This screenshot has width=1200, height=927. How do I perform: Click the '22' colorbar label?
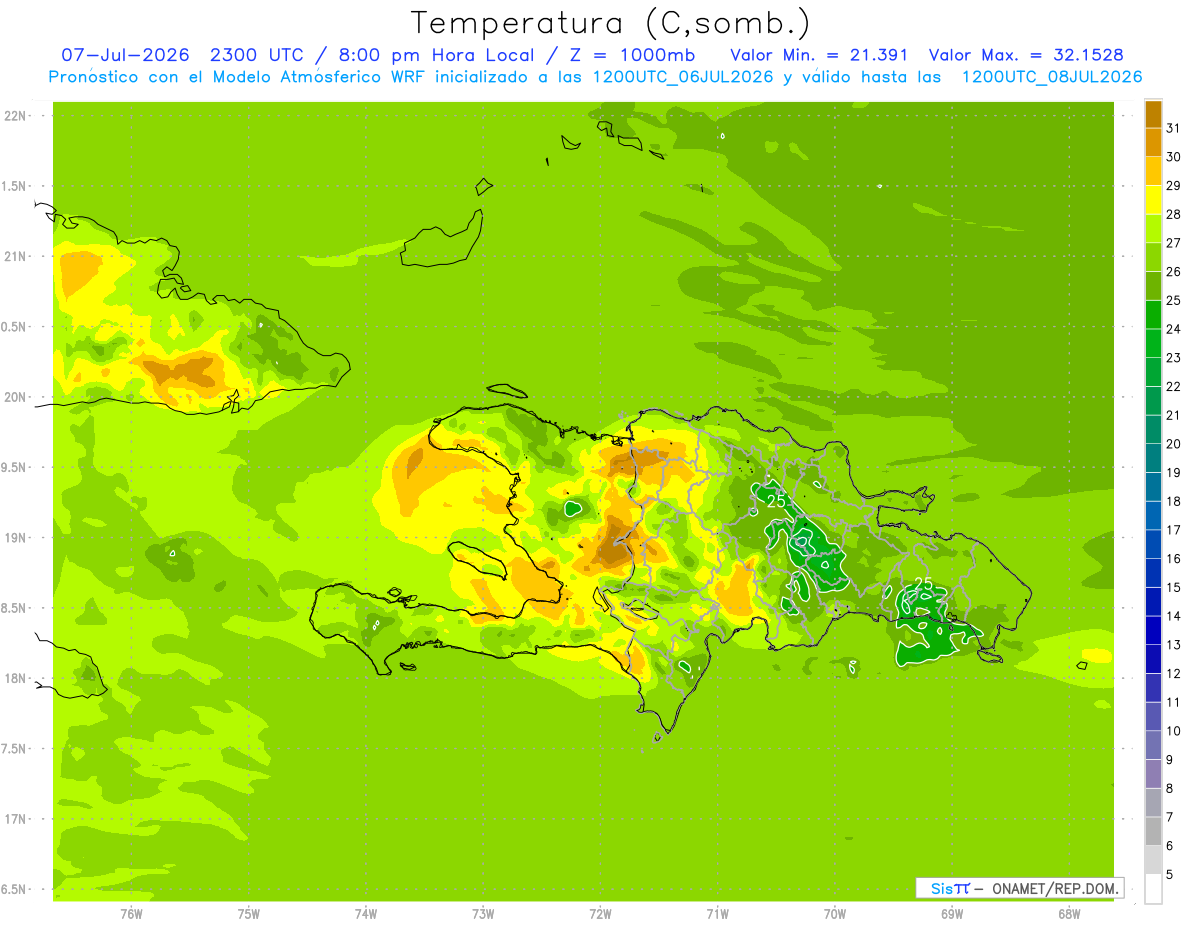tap(1174, 386)
